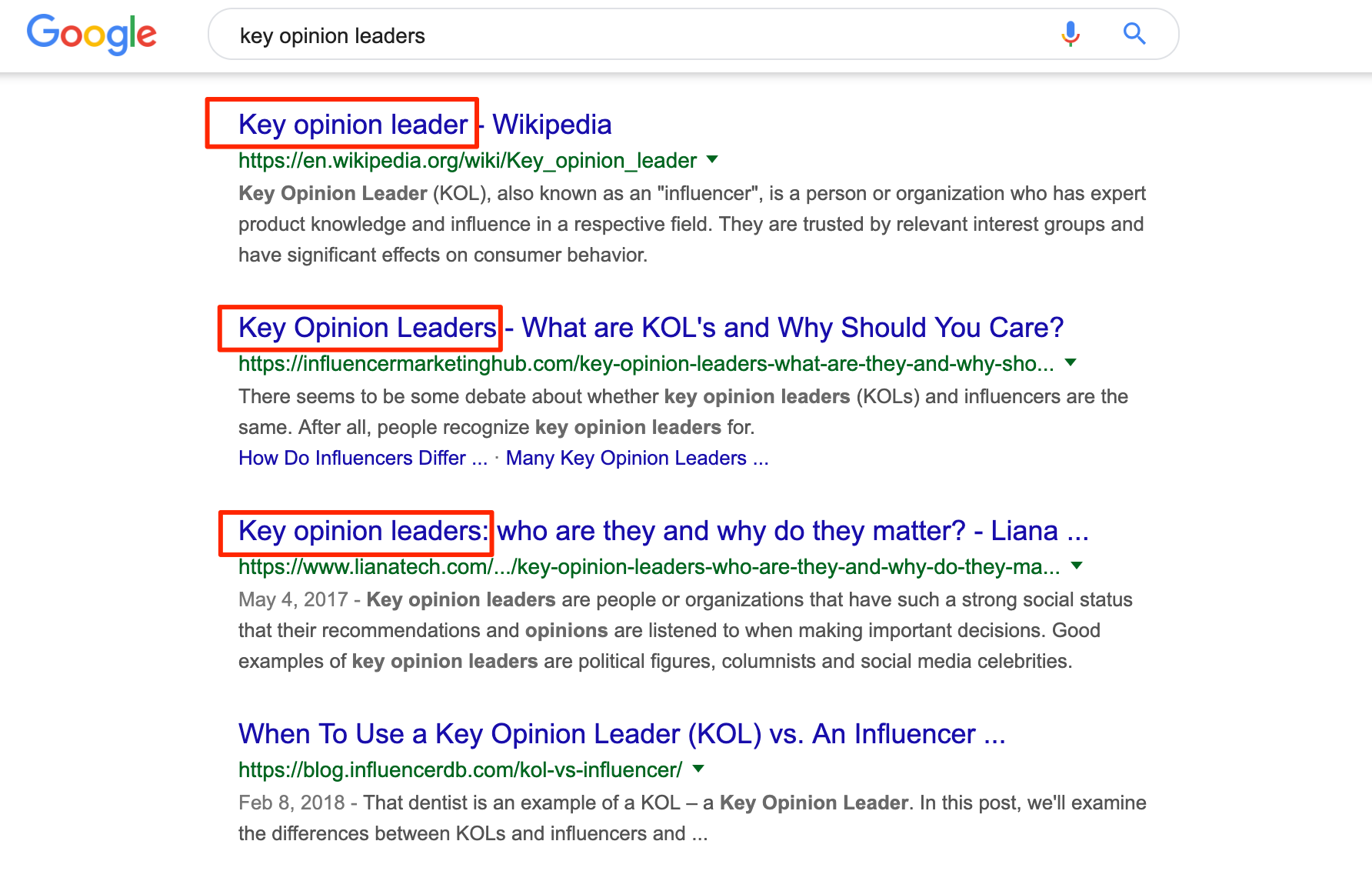Click the blog.influencerdb.com green URL

pos(460,770)
